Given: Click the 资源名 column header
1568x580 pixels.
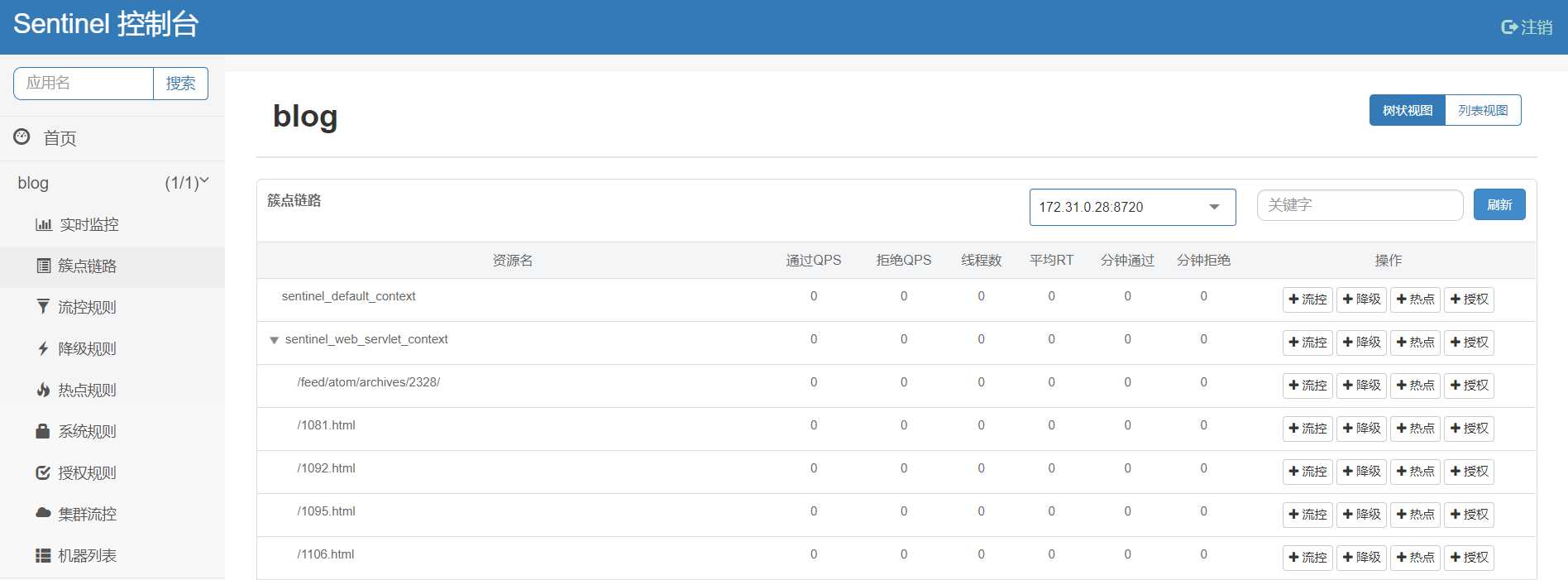Looking at the screenshot, I should point(513,261).
